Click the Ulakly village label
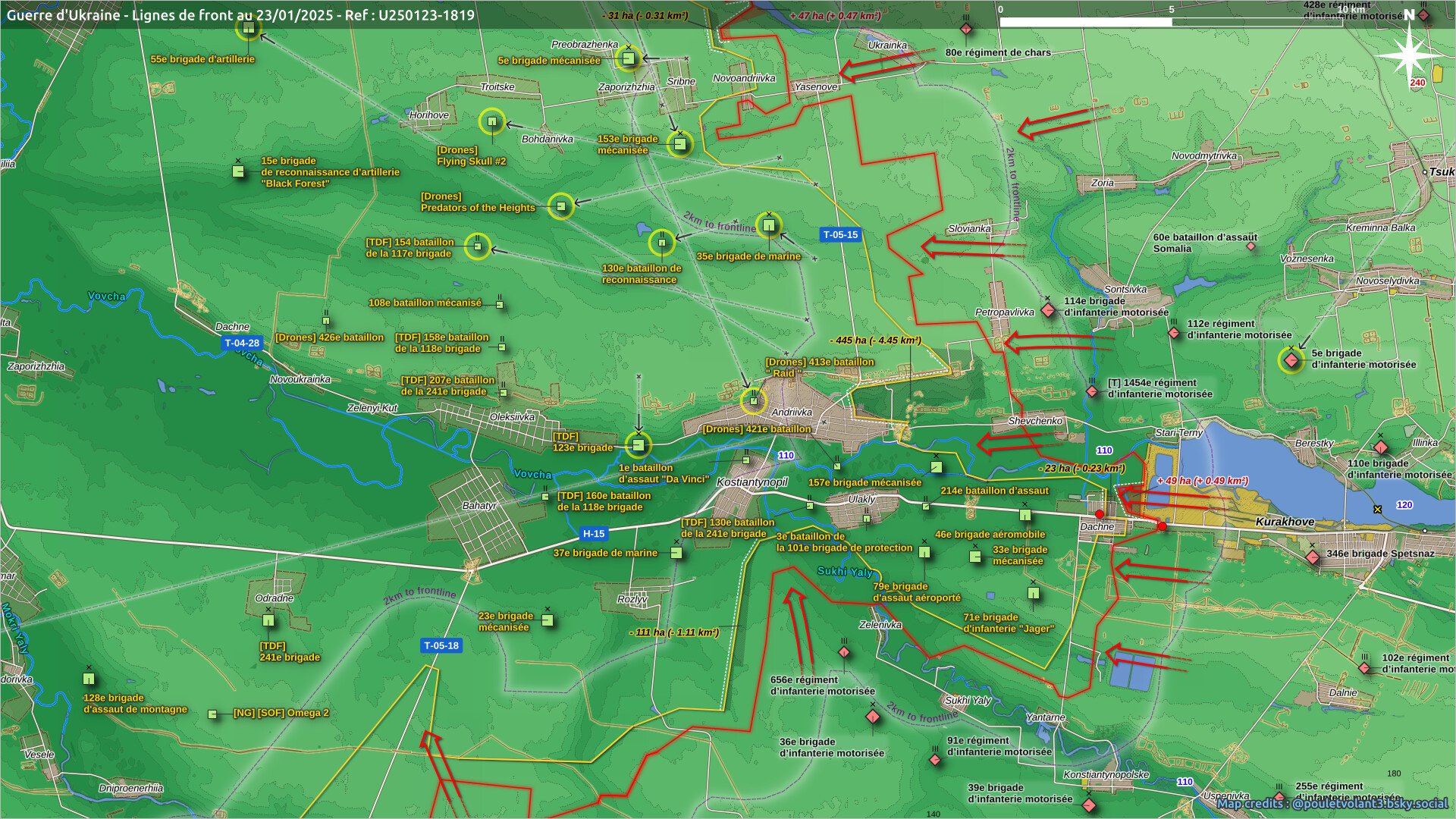This screenshot has width=1456, height=819. coord(861,500)
